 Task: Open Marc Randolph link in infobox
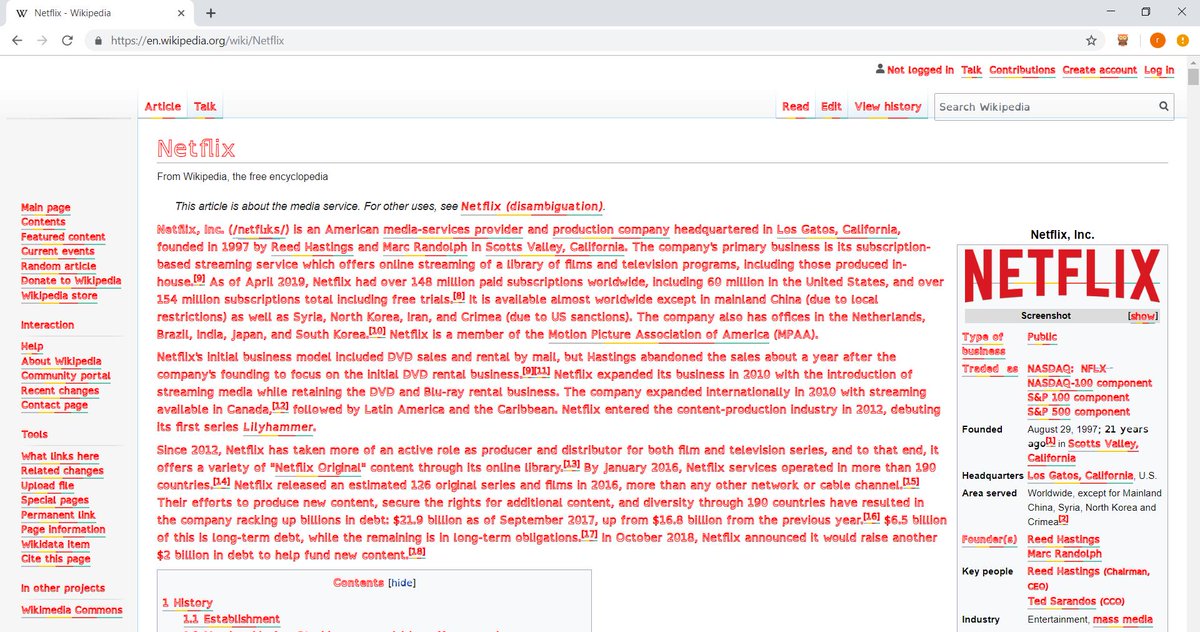[1064, 554]
